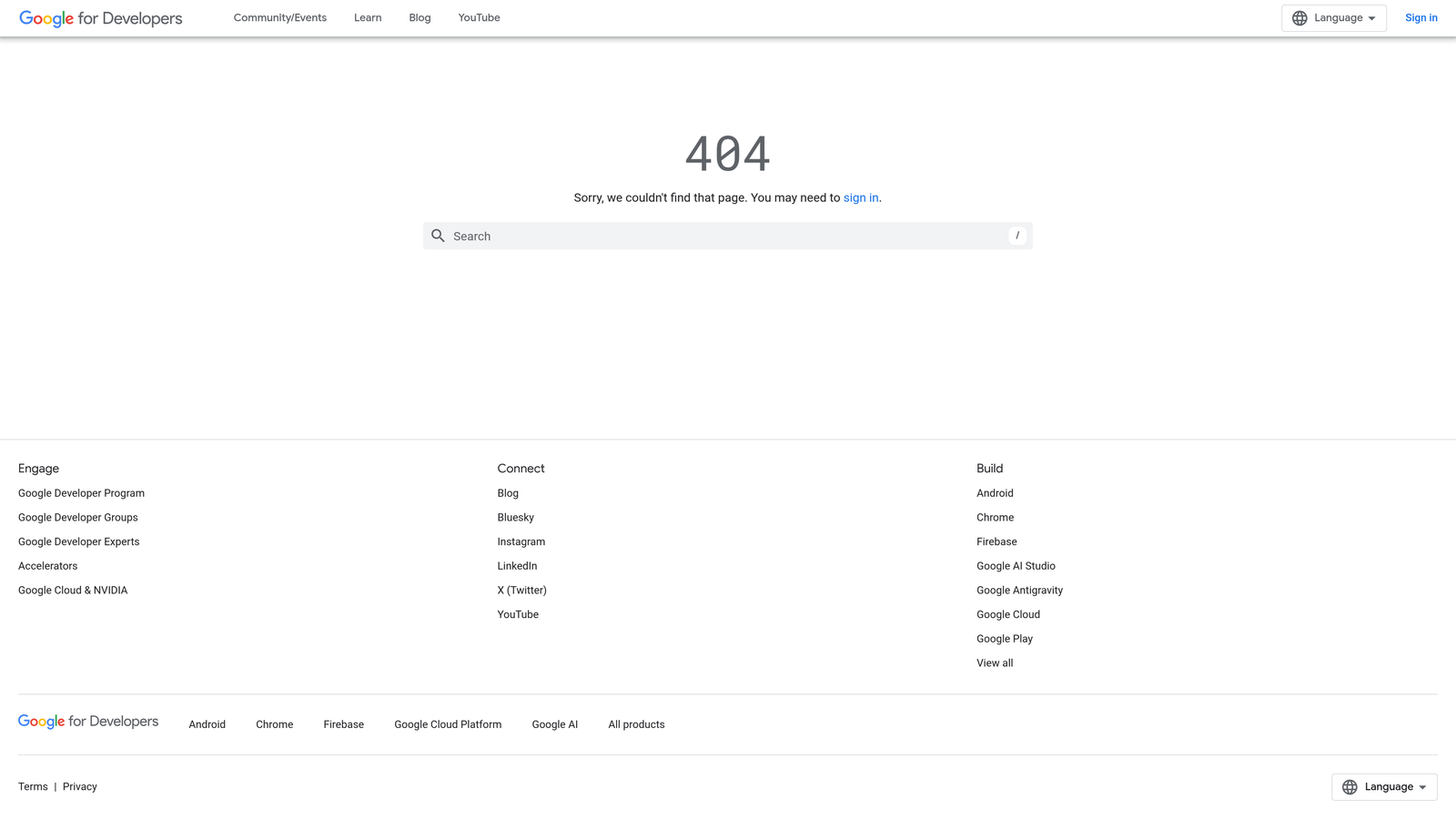Open LinkedIn link

coord(517,566)
